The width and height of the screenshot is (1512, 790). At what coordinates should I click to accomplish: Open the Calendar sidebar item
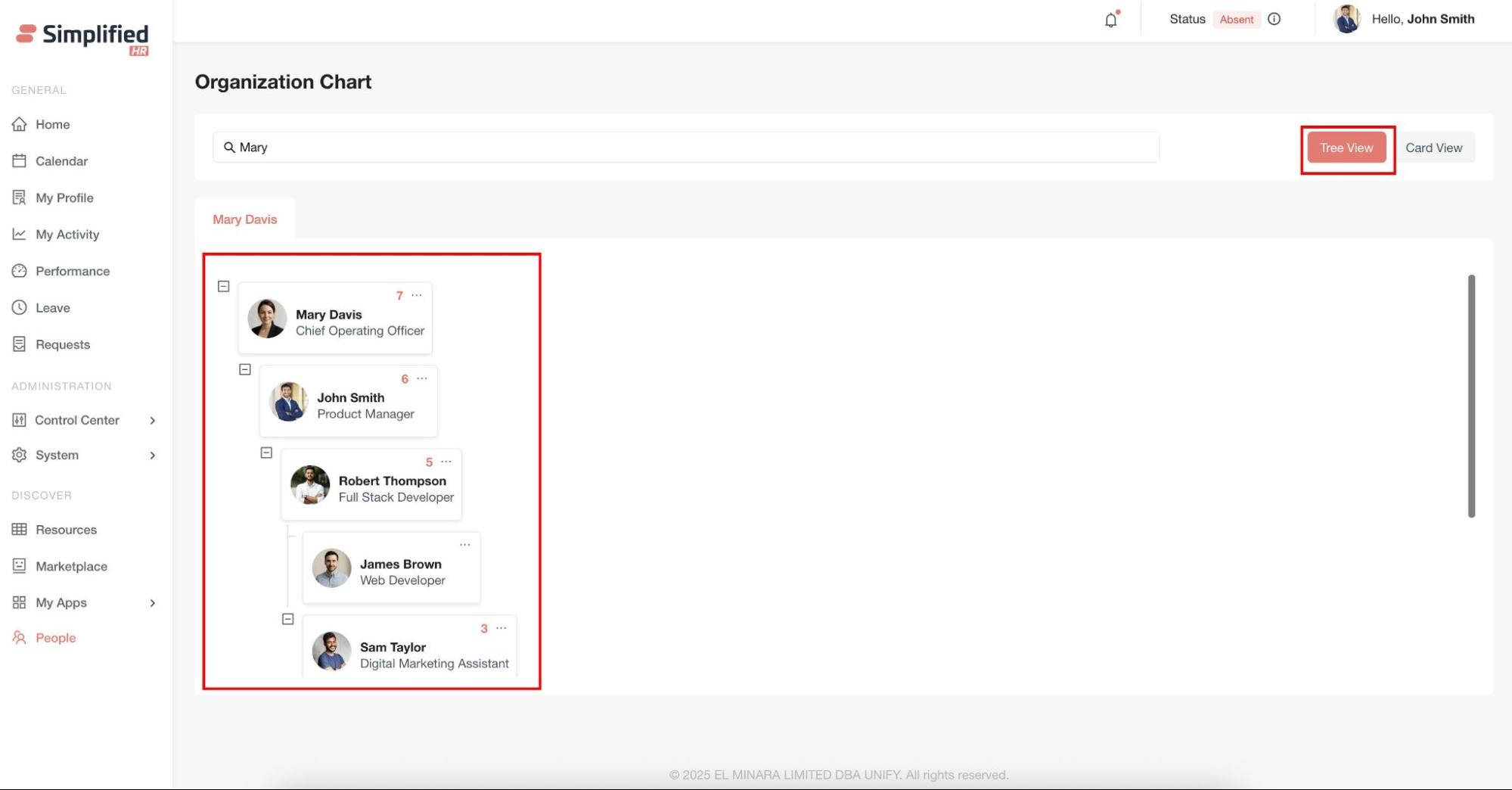coord(61,161)
